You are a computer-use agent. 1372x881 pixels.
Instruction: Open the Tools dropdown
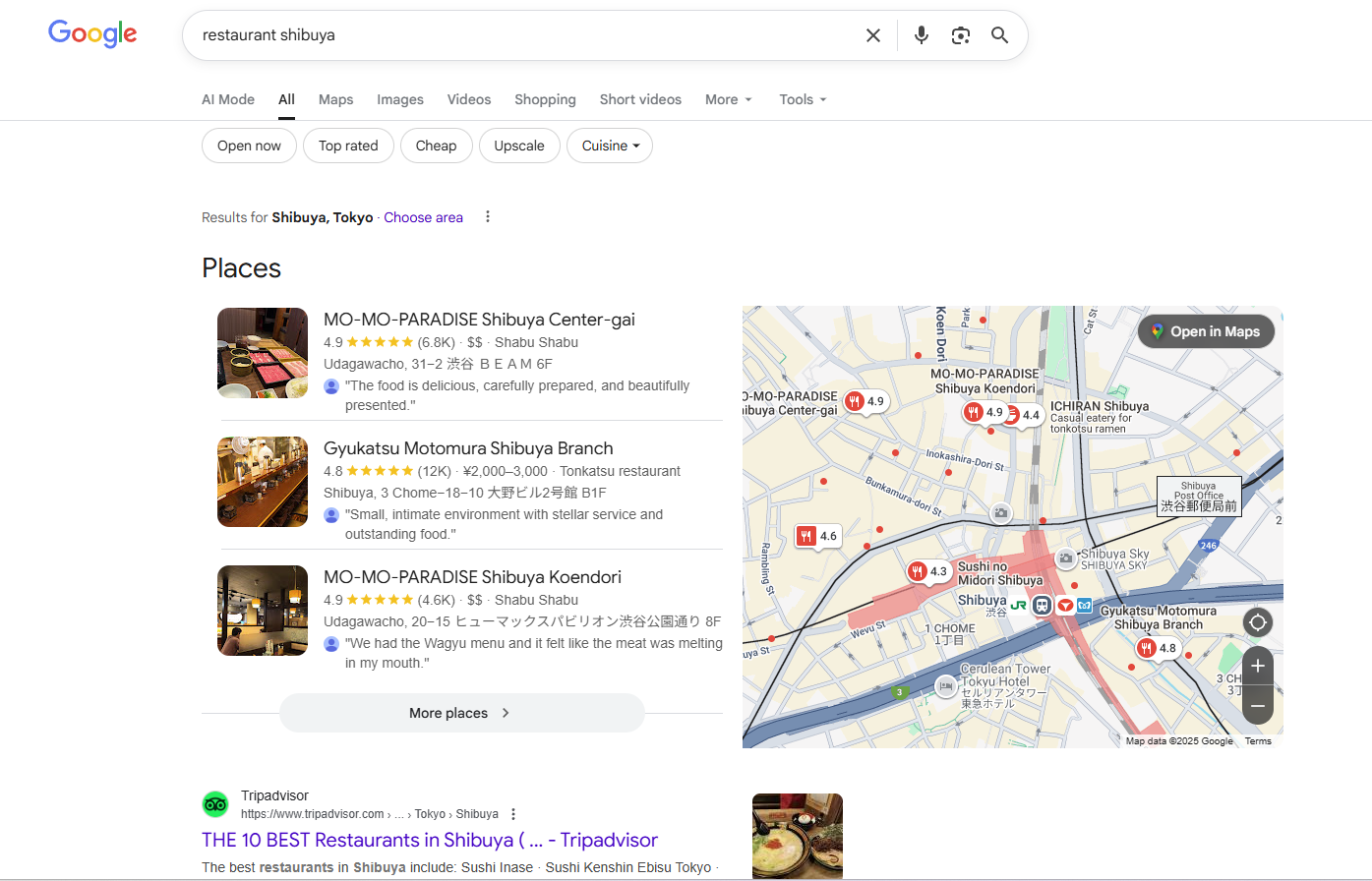tap(802, 99)
